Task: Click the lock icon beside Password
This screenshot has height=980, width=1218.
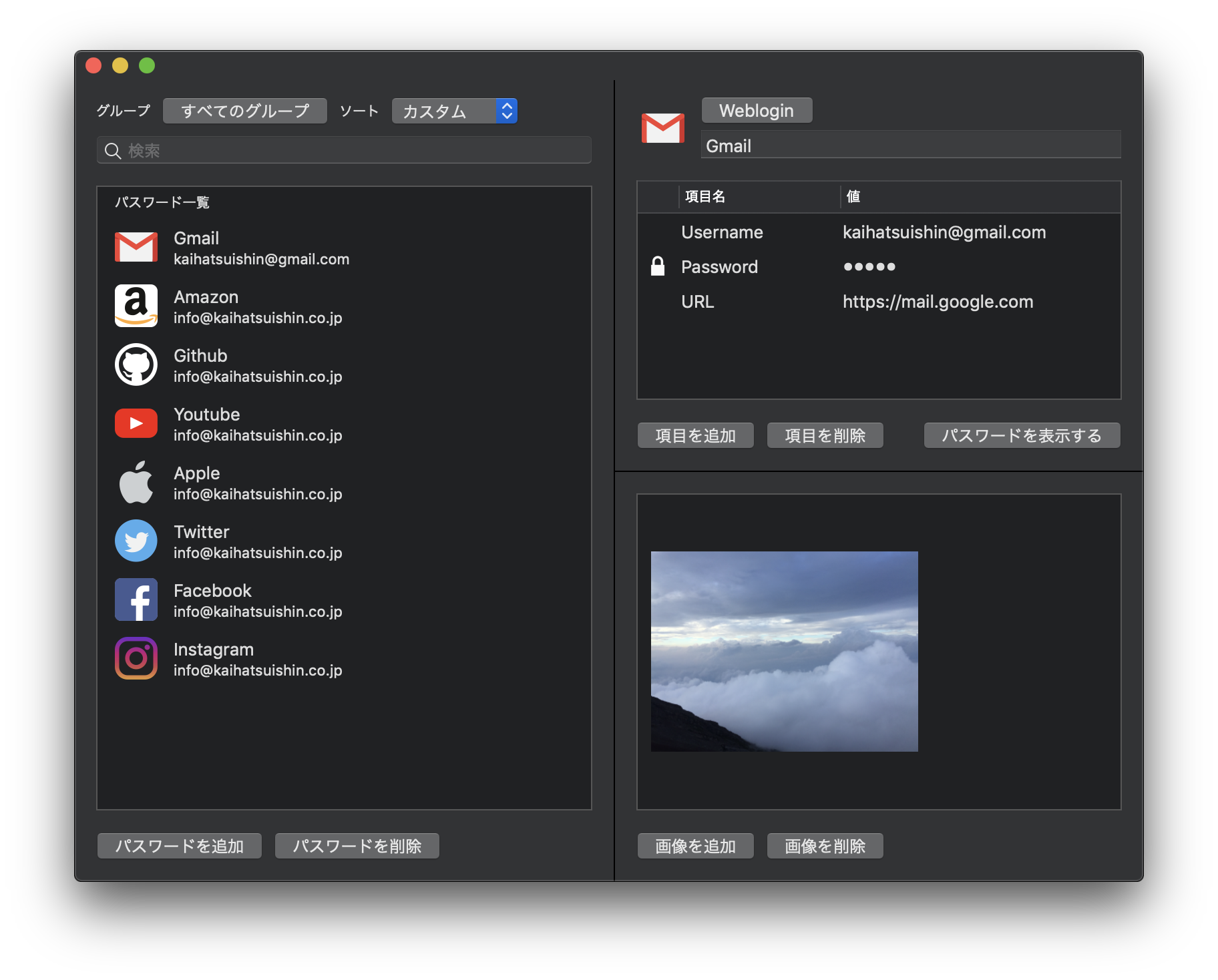Action: pyautogui.click(x=658, y=266)
